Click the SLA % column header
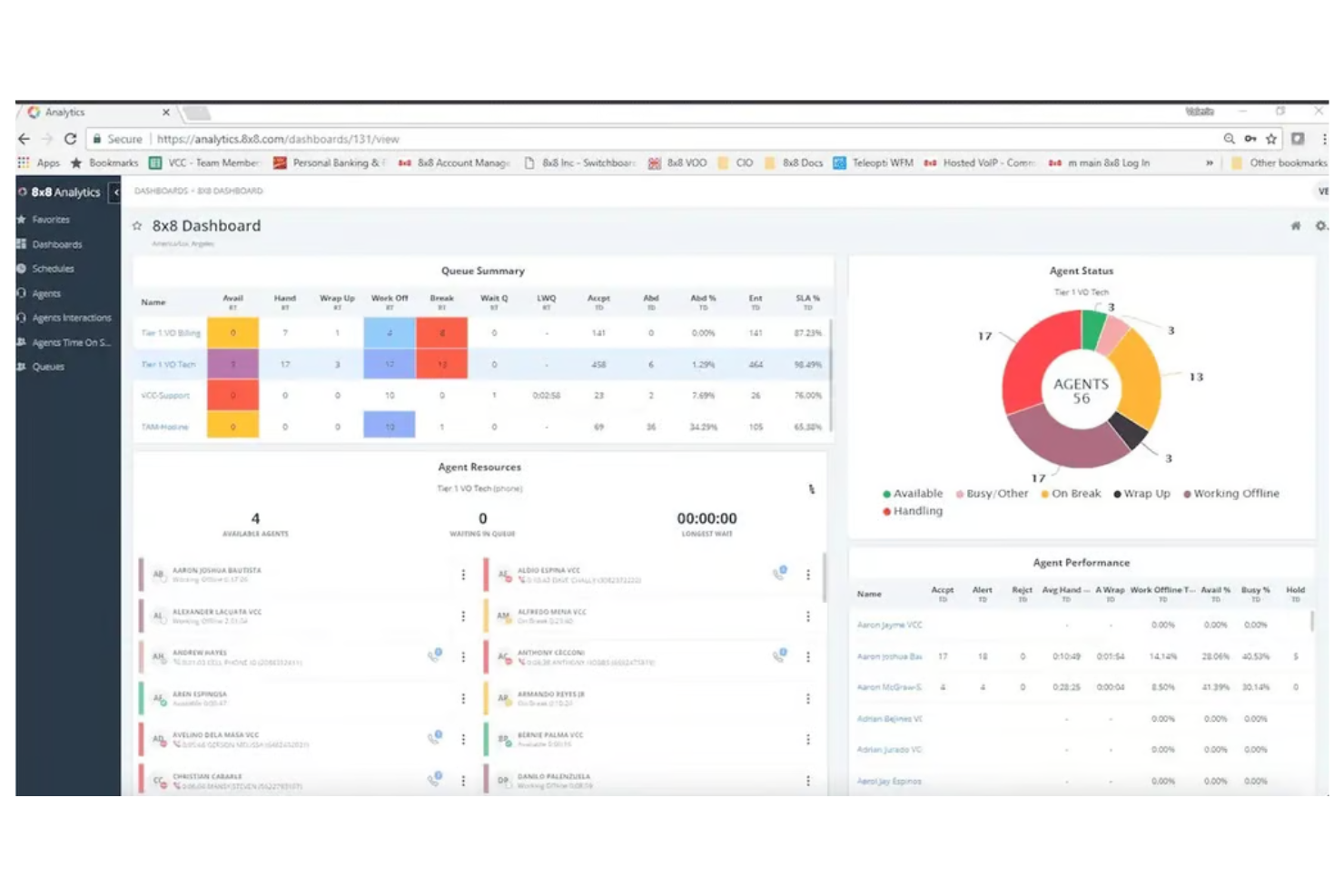The image size is (1344, 896). (808, 301)
